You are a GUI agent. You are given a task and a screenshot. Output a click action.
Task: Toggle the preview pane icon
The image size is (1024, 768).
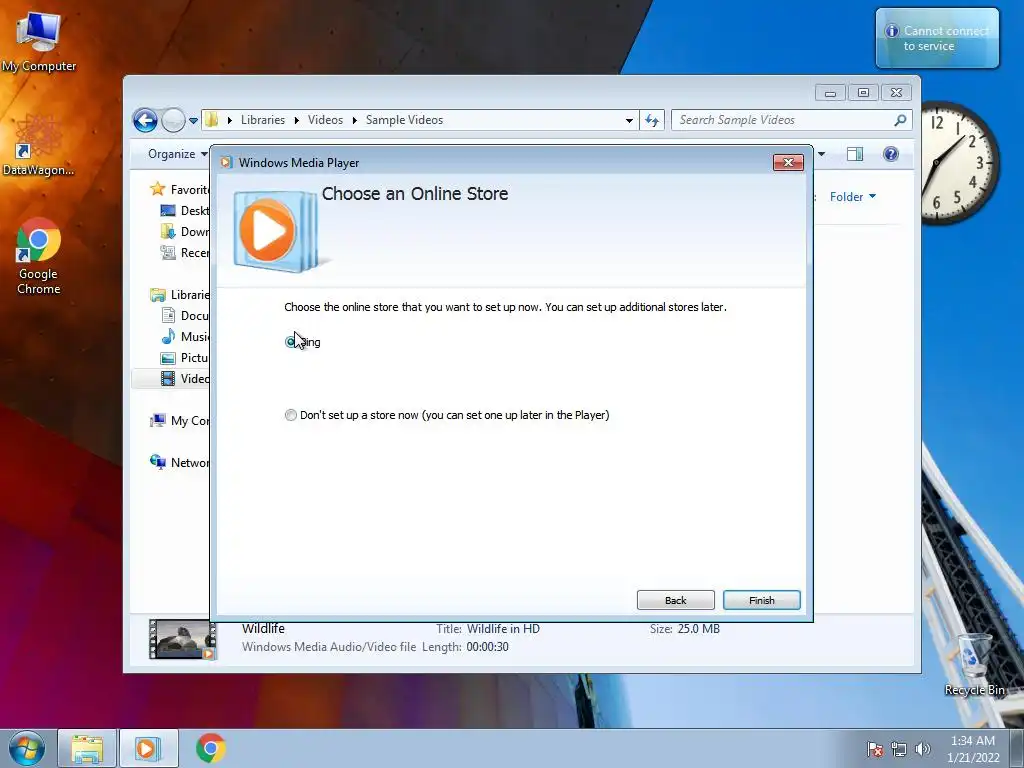pos(855,154)
